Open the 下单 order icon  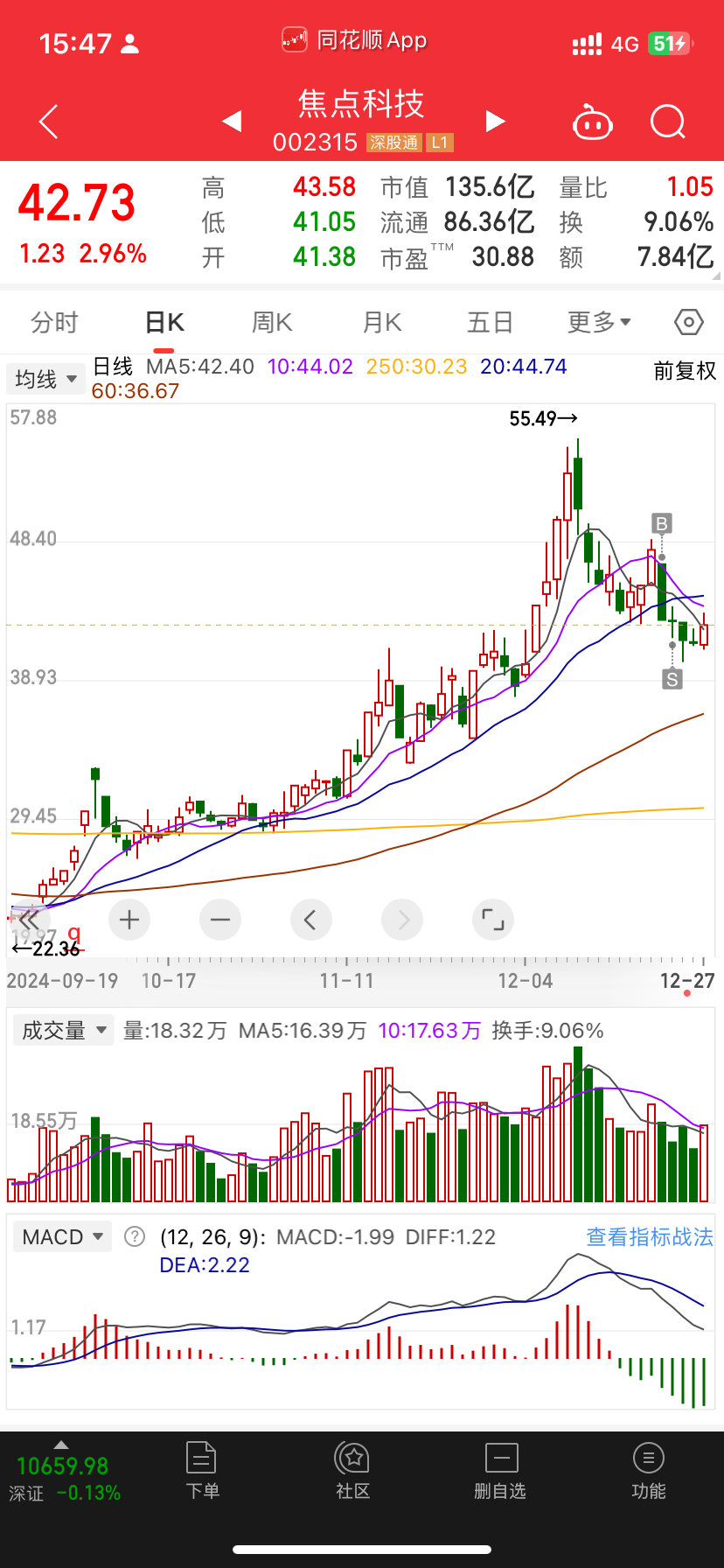(x=202, y=1472)
